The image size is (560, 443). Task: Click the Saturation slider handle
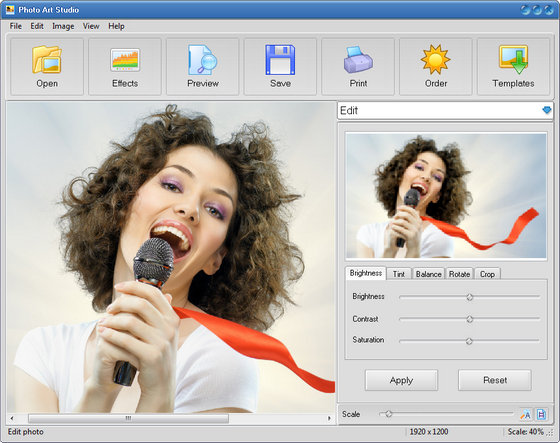469,341
